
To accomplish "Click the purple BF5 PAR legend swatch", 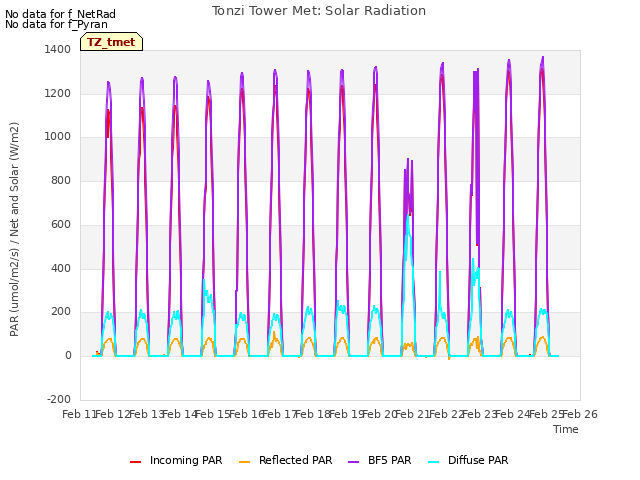I will pyautogui.click(x=353, y=462).
